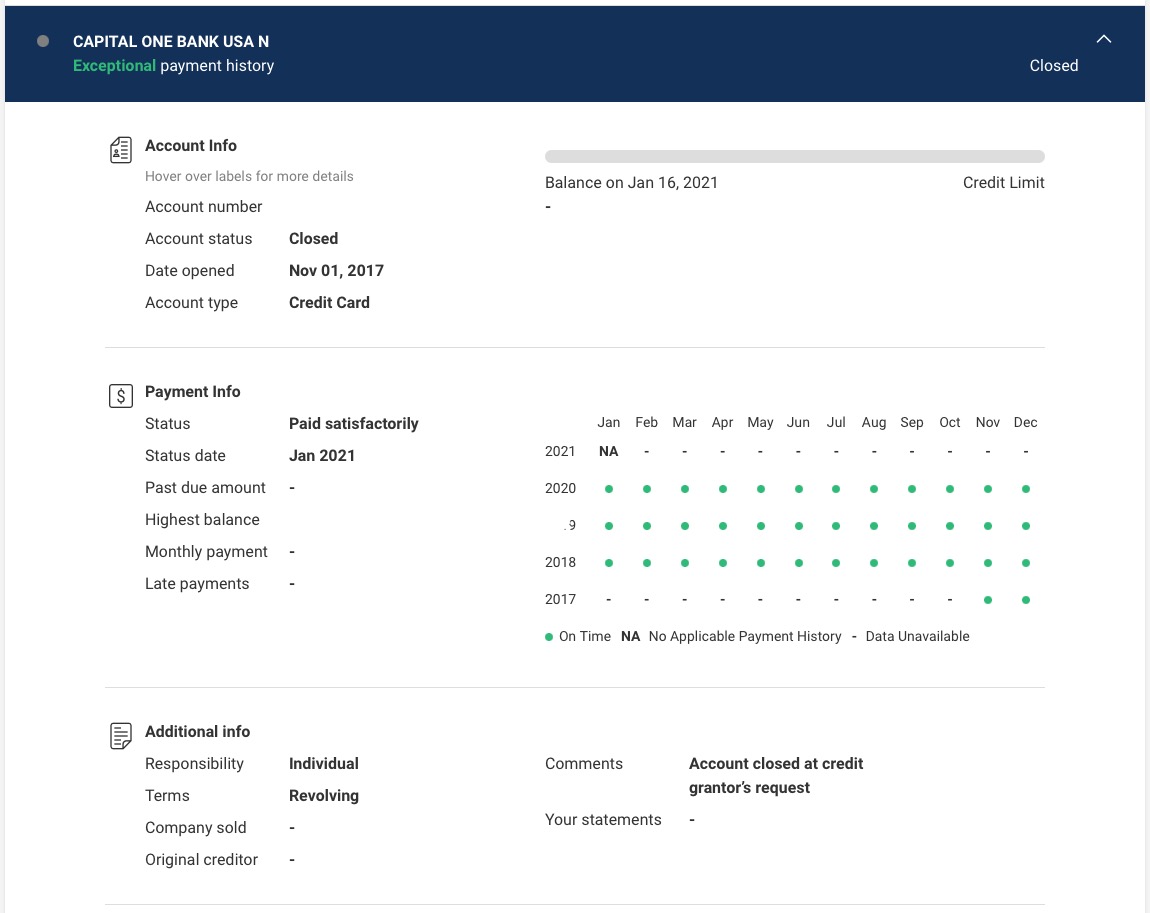The width and height of the screenshot is (1150, 913).
Task: Click the Hover over labels hint text
Action: click(249, 177)
